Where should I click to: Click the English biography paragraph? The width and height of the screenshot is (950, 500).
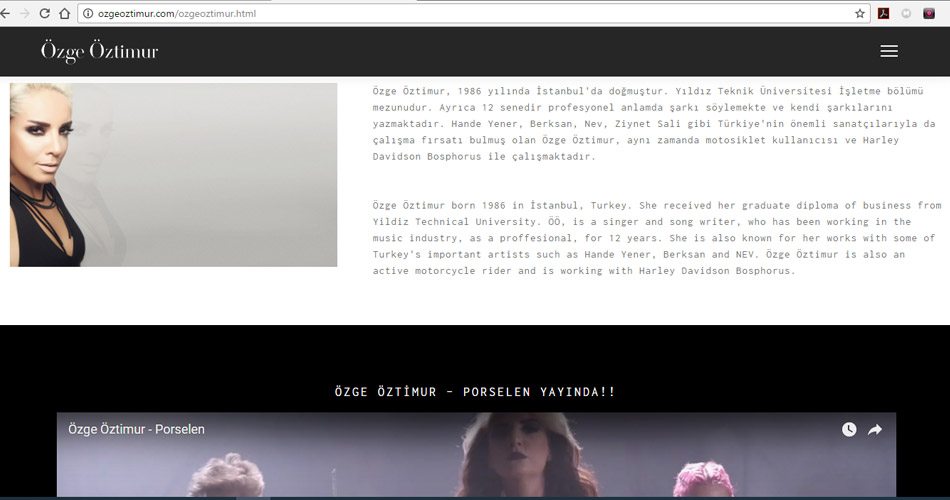(x=657, y=238)
